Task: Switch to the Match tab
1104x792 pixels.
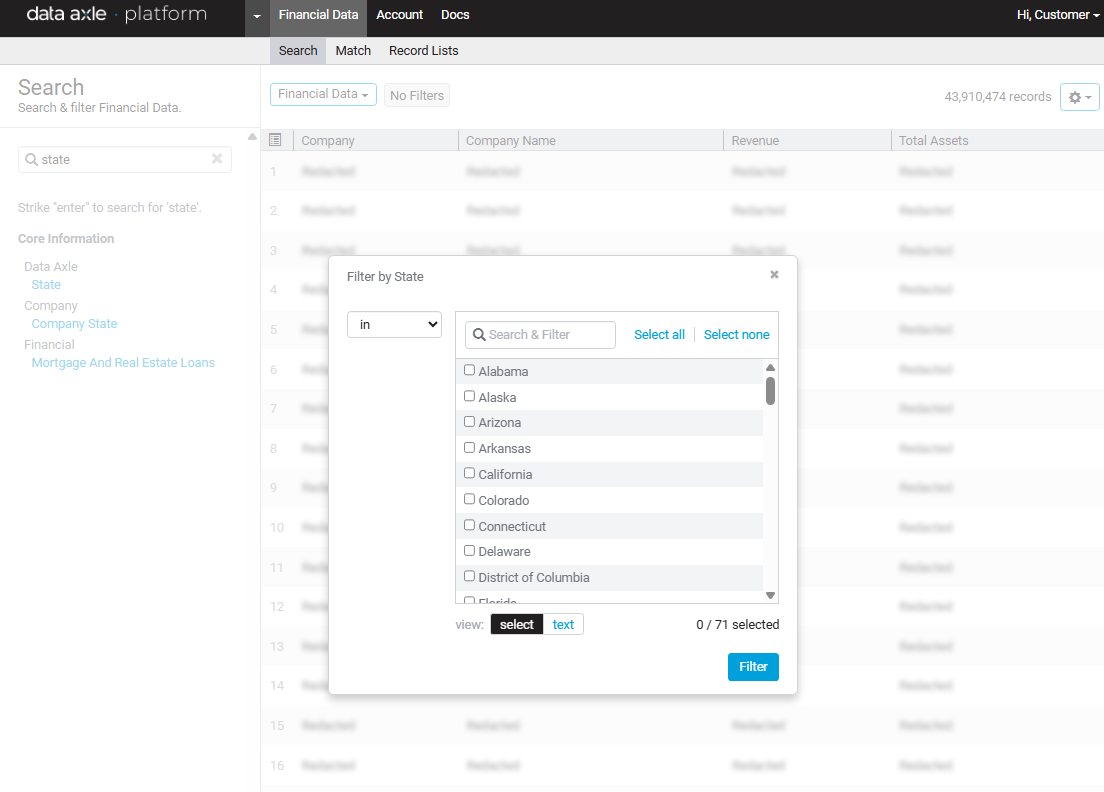Action: point(353,50)
